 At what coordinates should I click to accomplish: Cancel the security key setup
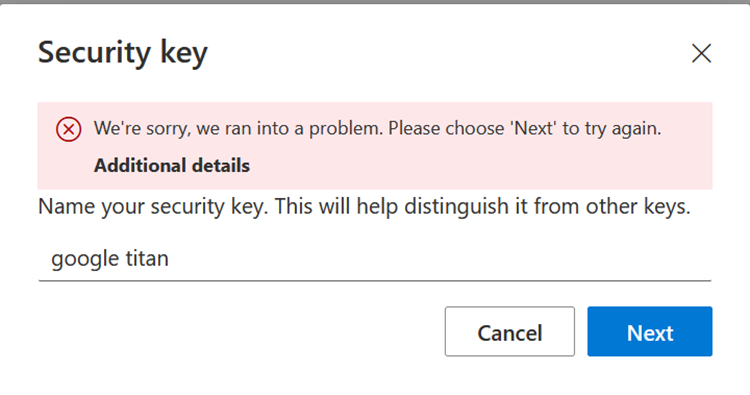tap(509, 331)
